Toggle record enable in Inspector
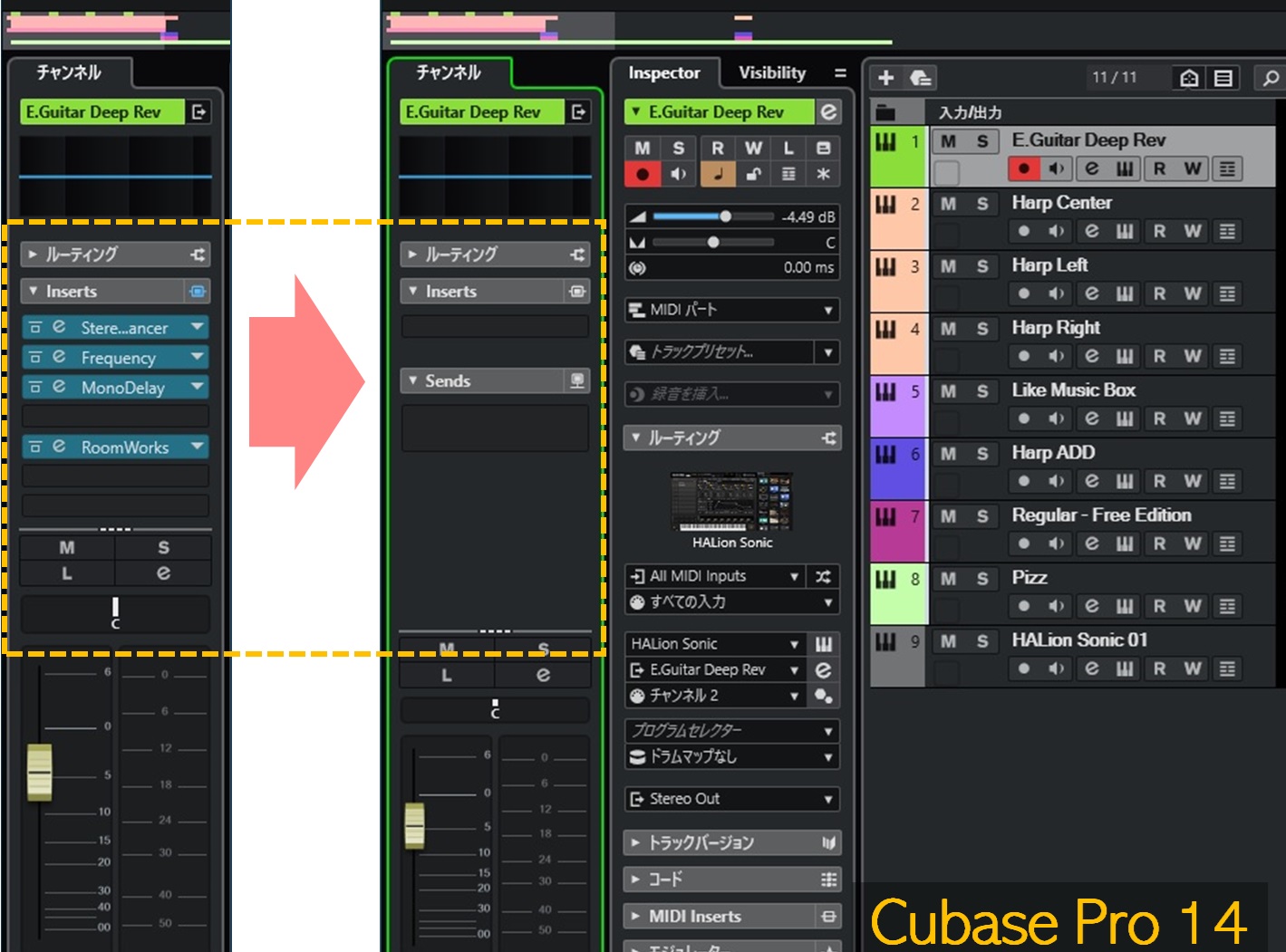The image size is (1286, 952). pos(643,174)
